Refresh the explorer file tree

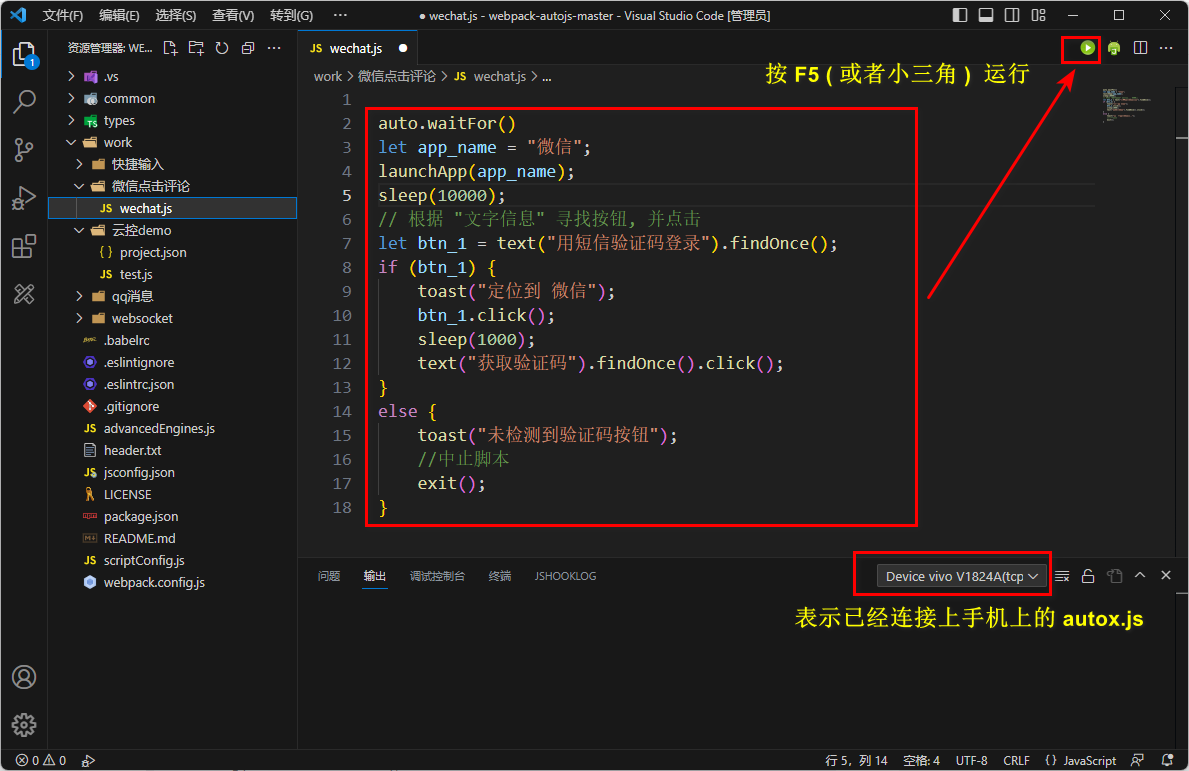point(222,48)
